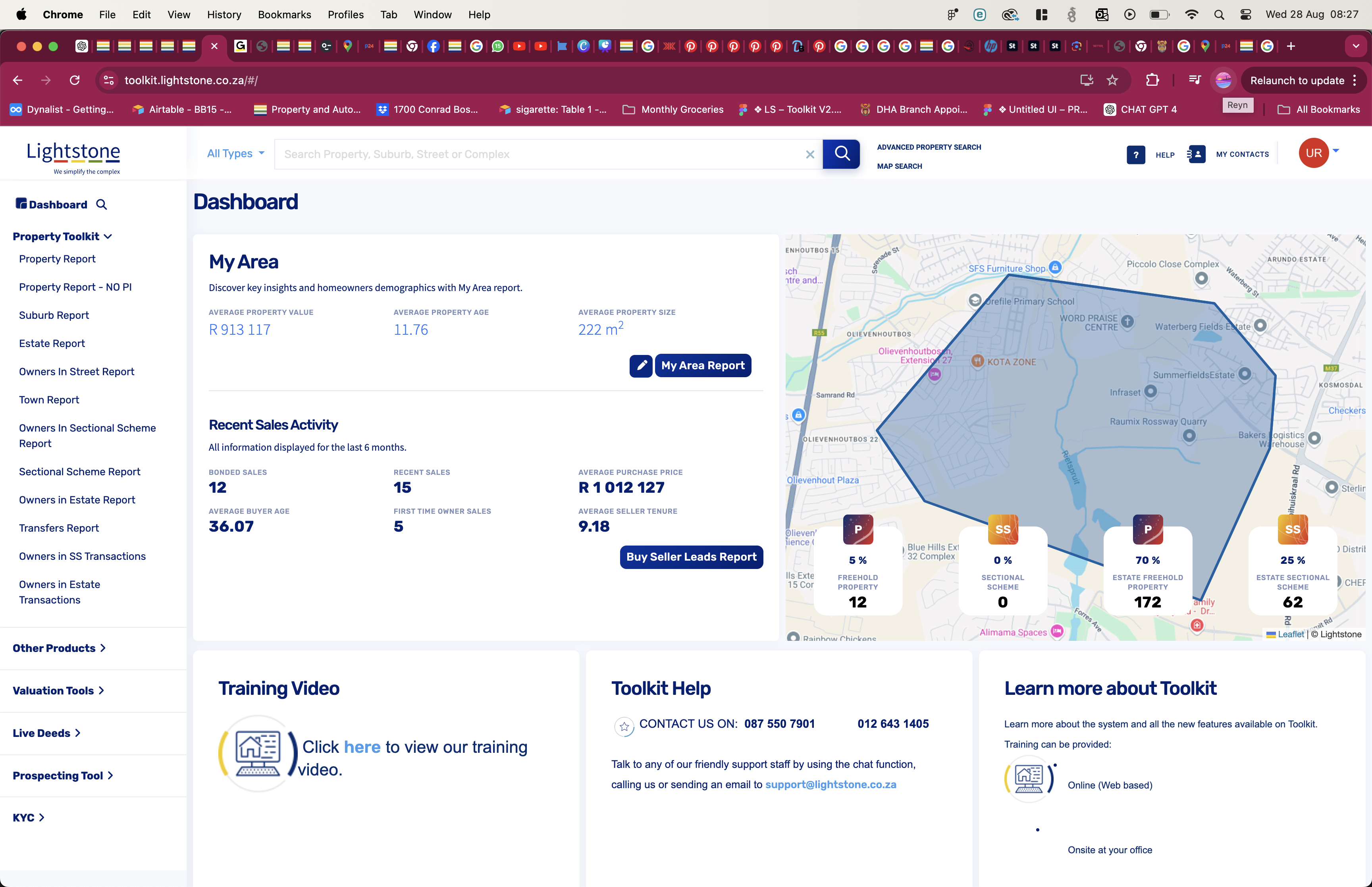Screen dimensions: 1372x887
Task: Open the Help question mark icon
Action: coord(1135,154)
